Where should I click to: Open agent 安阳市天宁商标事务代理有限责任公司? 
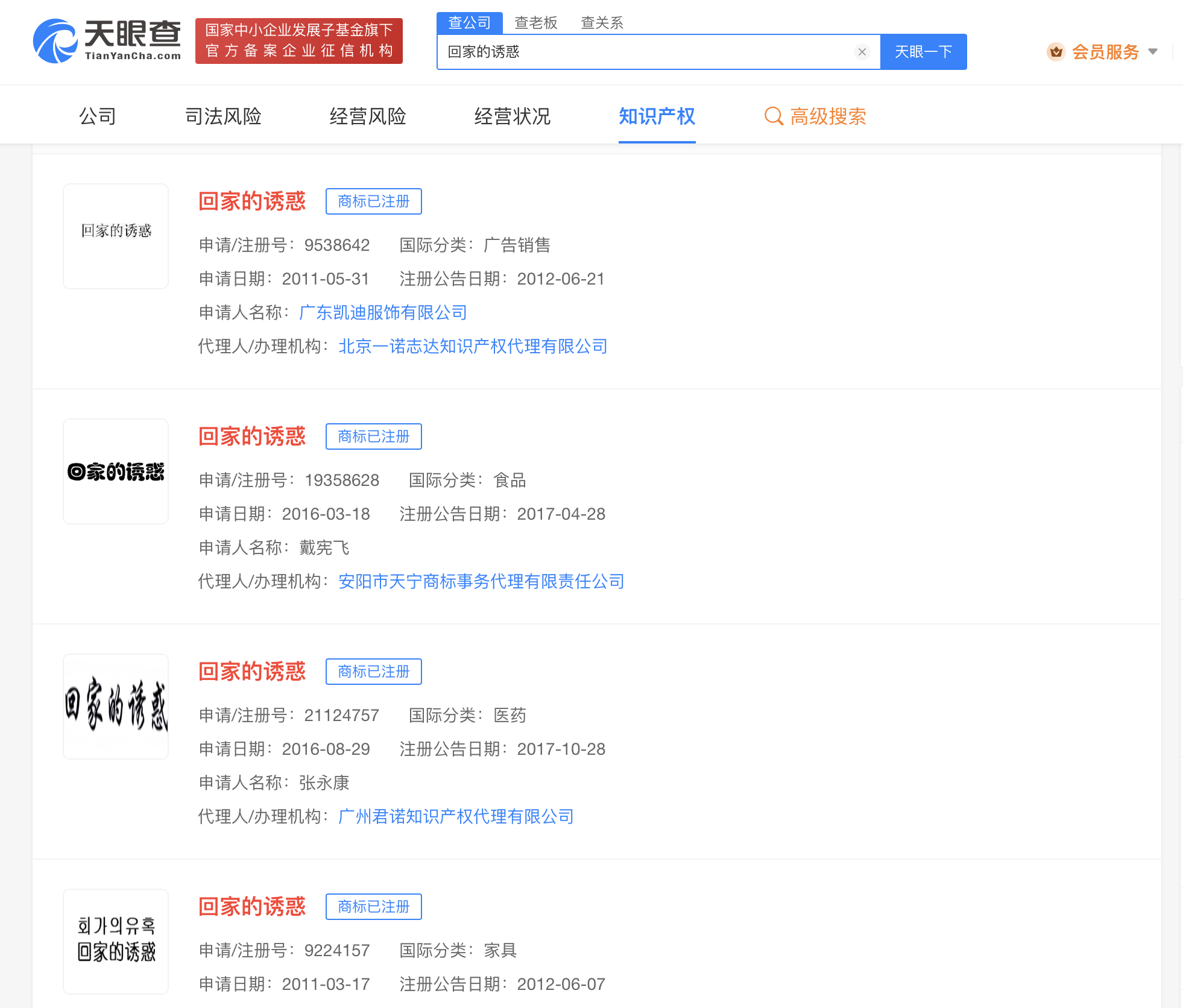click(x=482, y=581)
